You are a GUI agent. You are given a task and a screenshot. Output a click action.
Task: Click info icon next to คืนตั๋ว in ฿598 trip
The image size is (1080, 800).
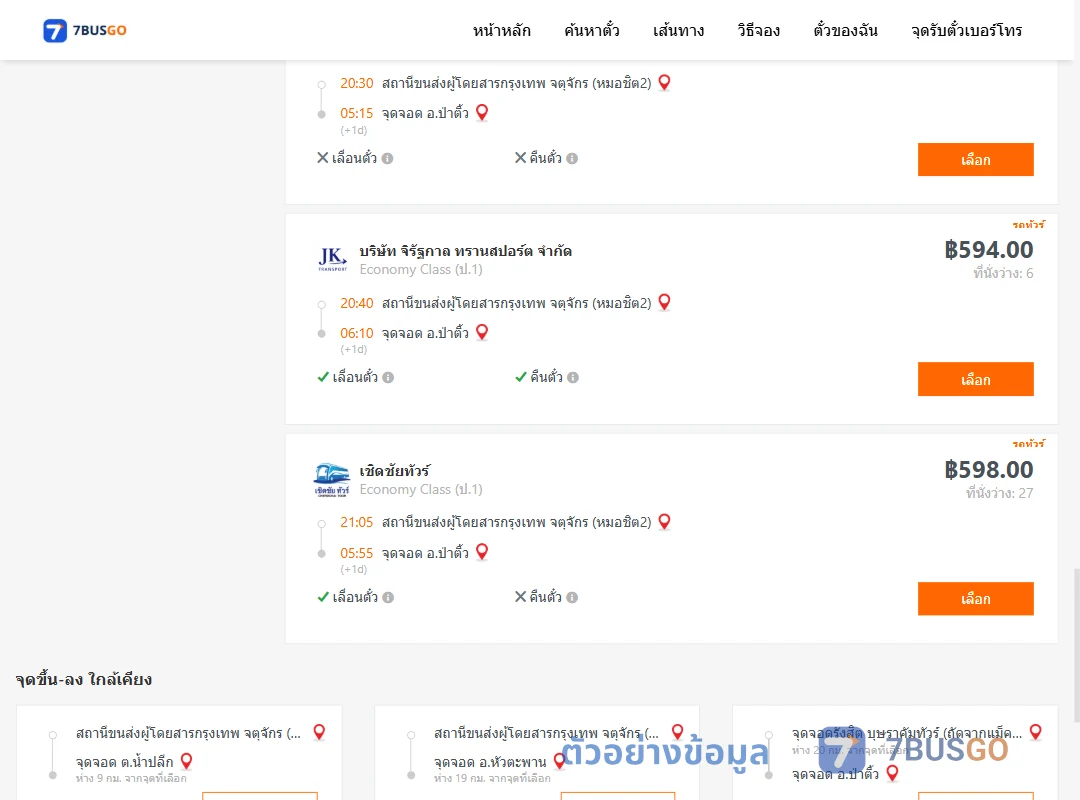tap(572, 597)
